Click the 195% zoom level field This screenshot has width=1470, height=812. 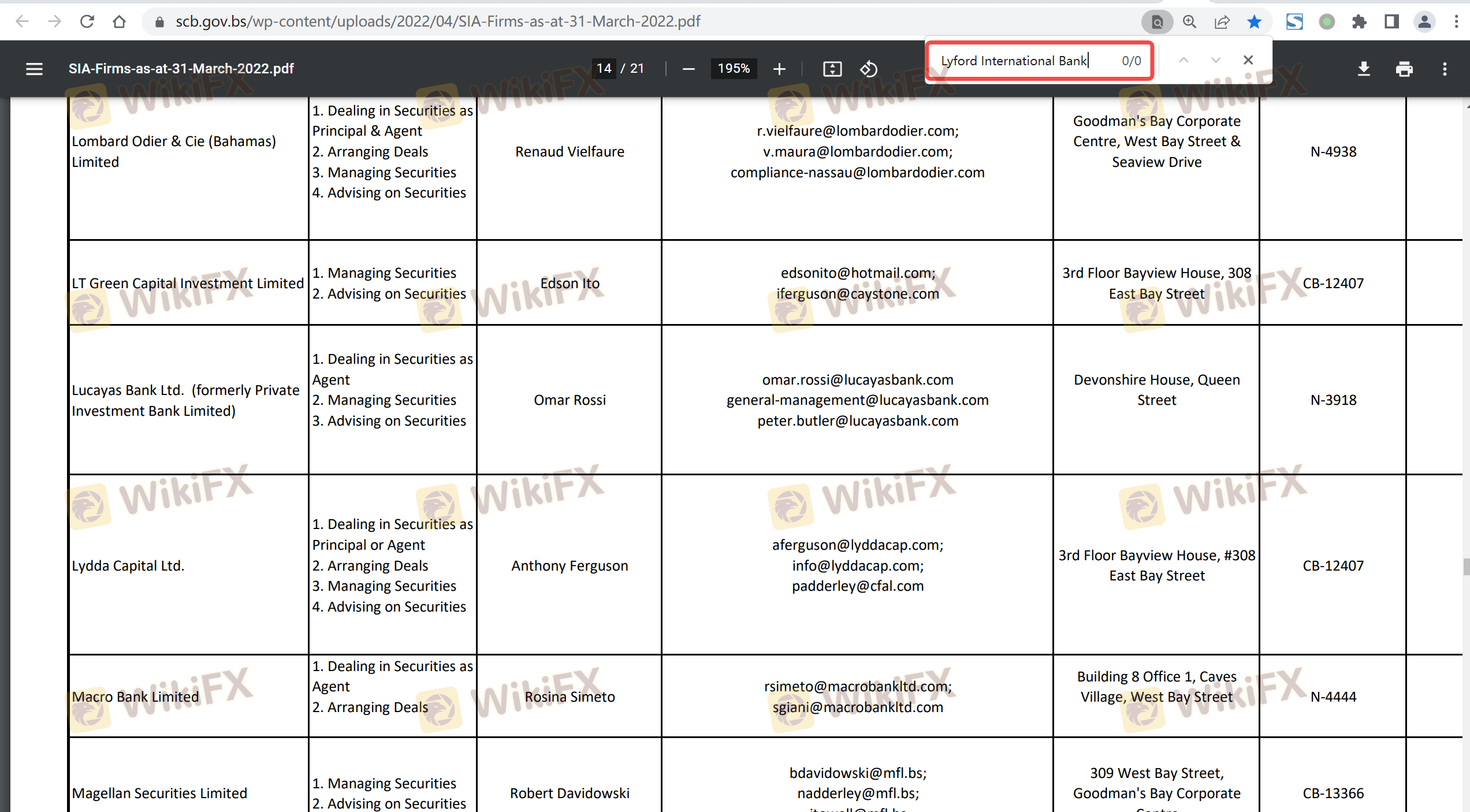(733, 68)
